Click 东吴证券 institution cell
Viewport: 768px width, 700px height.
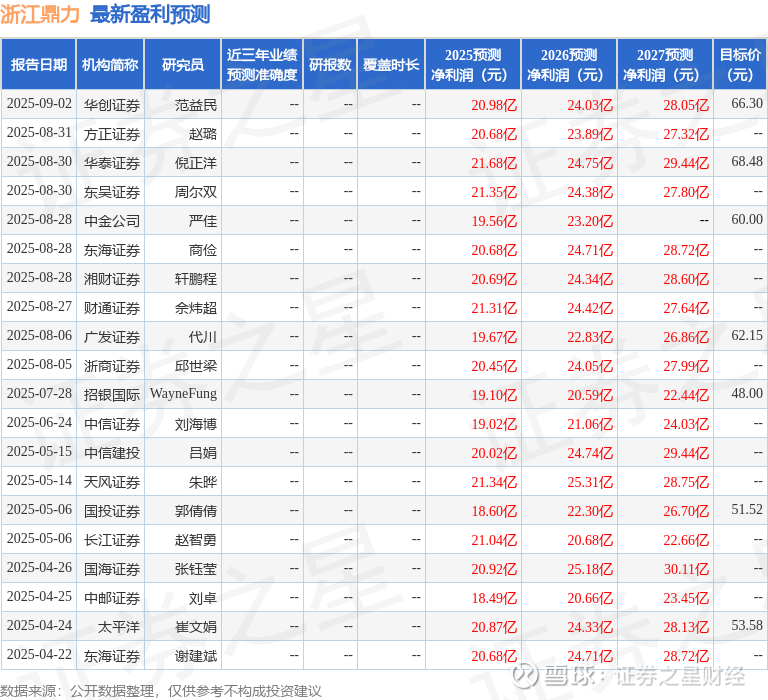pos(112,192)
